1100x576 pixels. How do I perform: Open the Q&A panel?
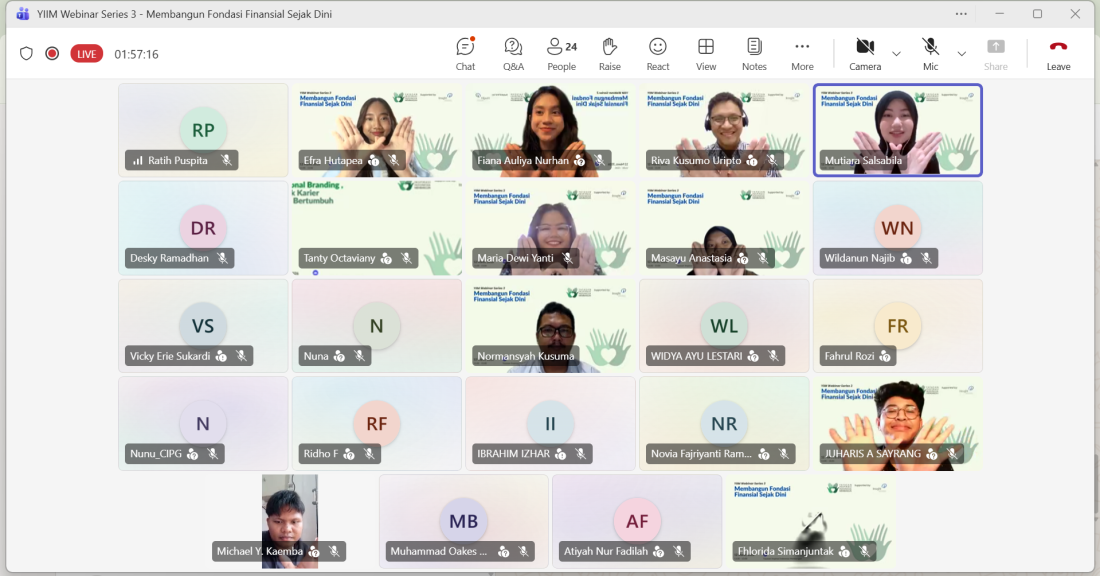coord(513,54)
